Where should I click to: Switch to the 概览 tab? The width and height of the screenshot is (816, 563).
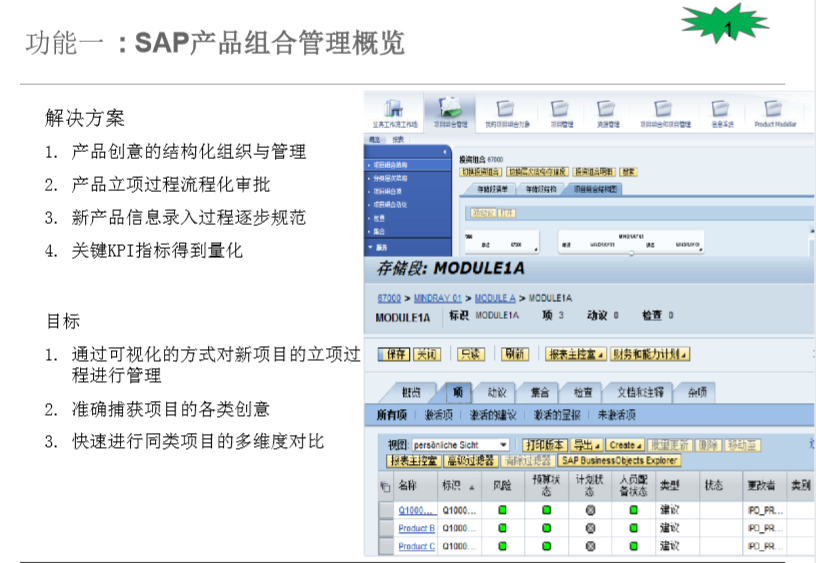(x=411, y=392)
